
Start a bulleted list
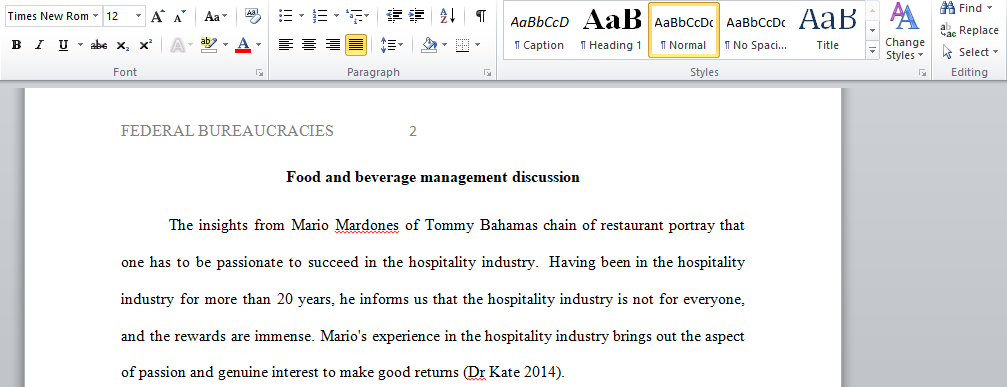(x=286, y=16)
